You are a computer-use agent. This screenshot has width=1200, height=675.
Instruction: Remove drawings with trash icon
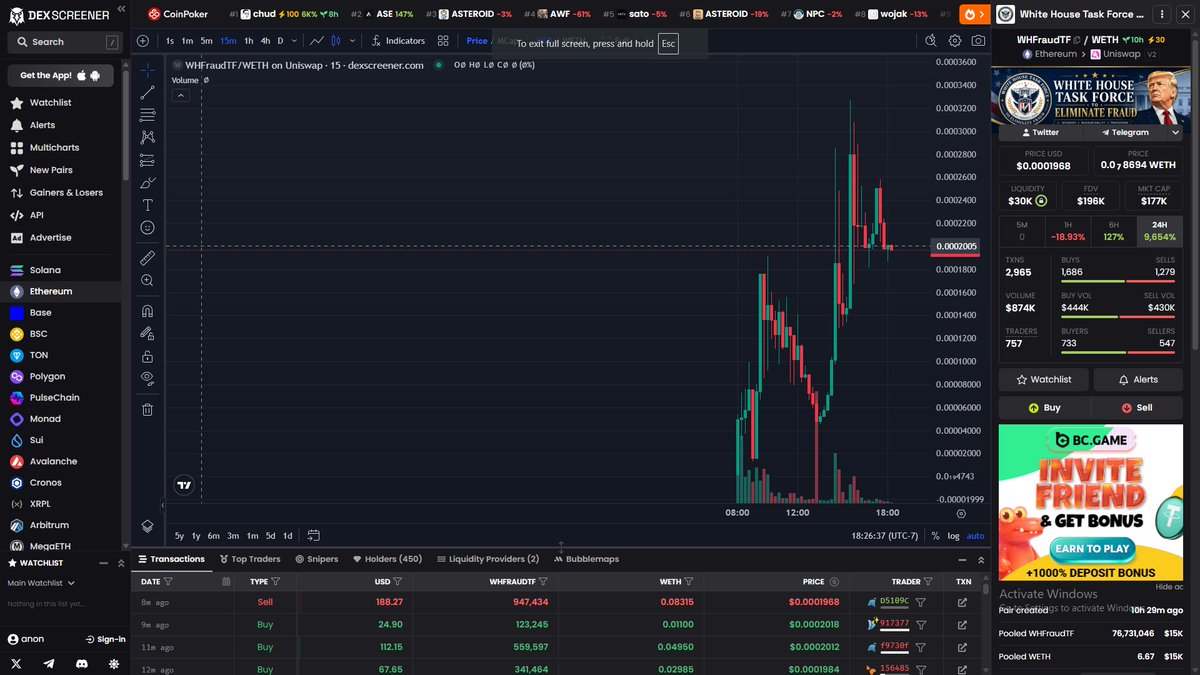(x=147, y=409)
